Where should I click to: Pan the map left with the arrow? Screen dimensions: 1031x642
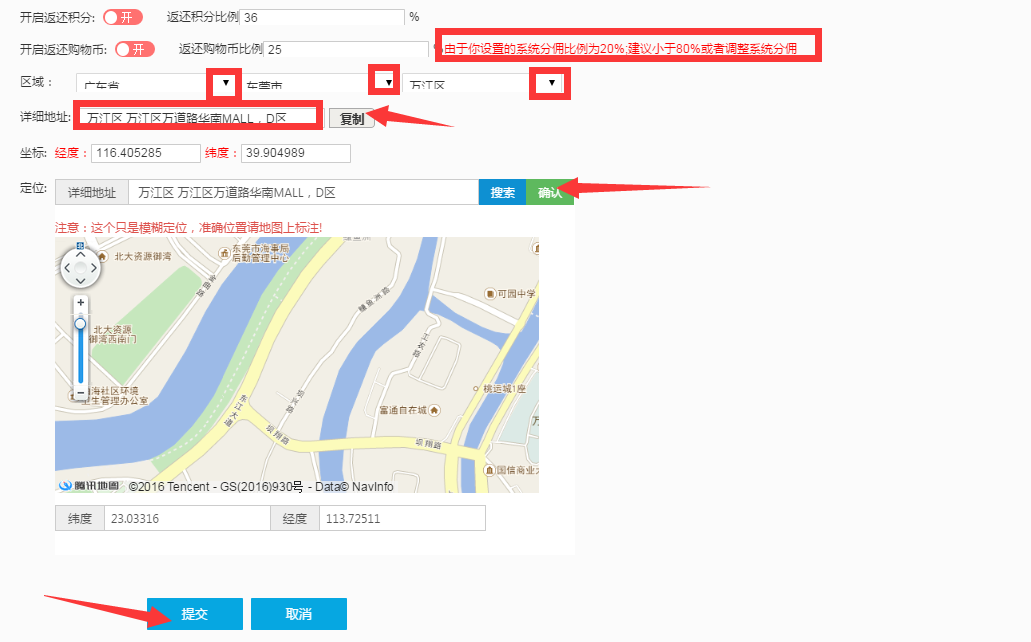tap(67, 268)
